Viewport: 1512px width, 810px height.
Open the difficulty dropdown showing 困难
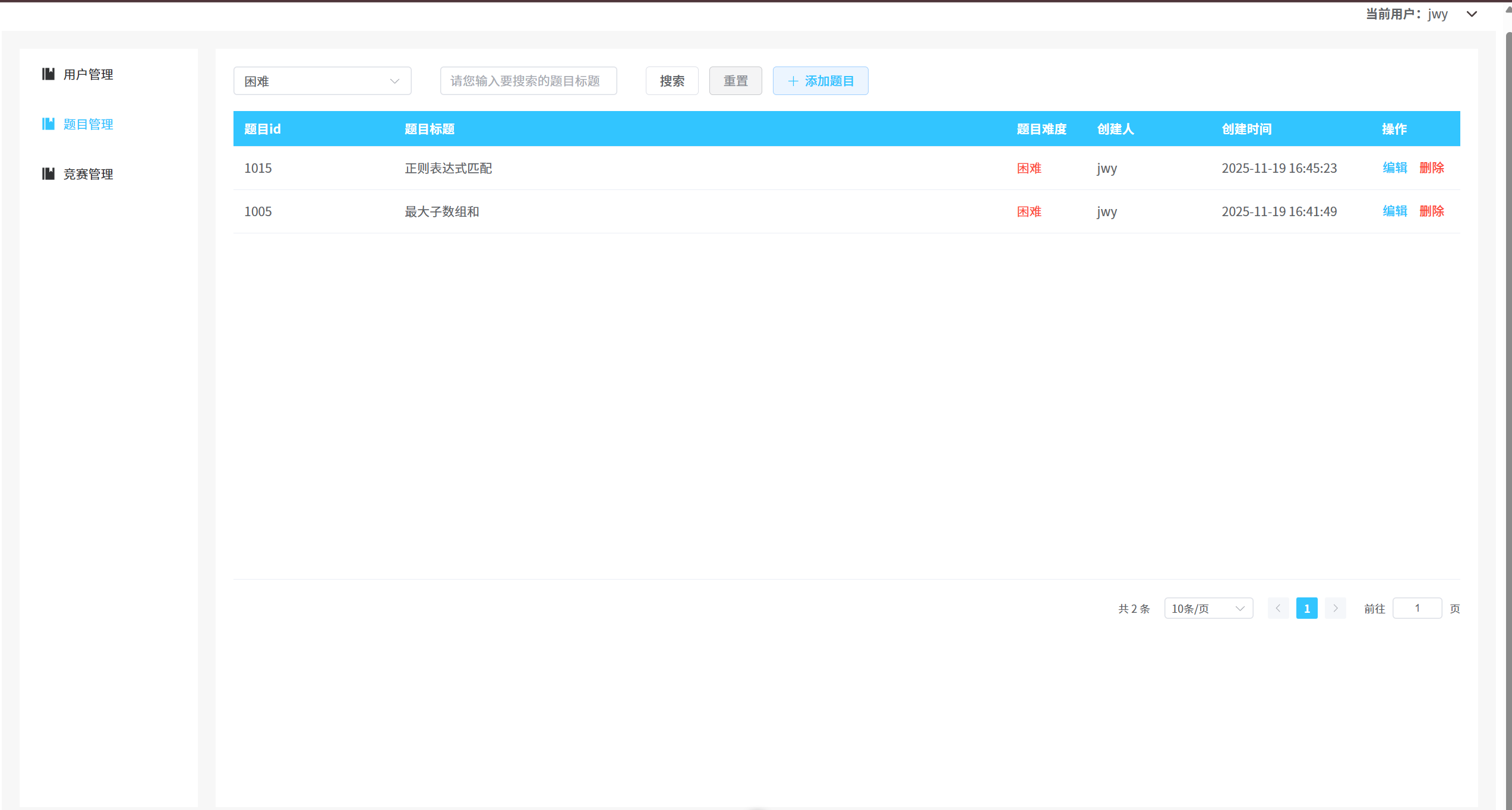[322, 81]
